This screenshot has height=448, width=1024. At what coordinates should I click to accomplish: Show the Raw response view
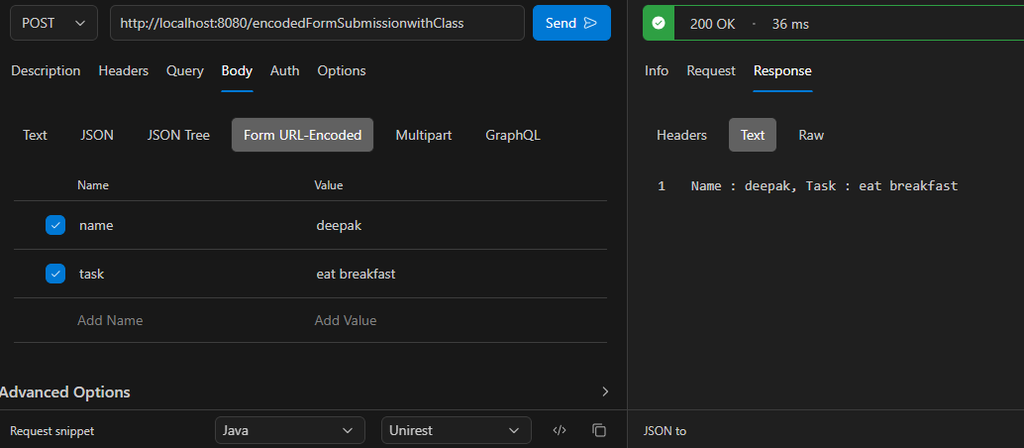(811, 135)
